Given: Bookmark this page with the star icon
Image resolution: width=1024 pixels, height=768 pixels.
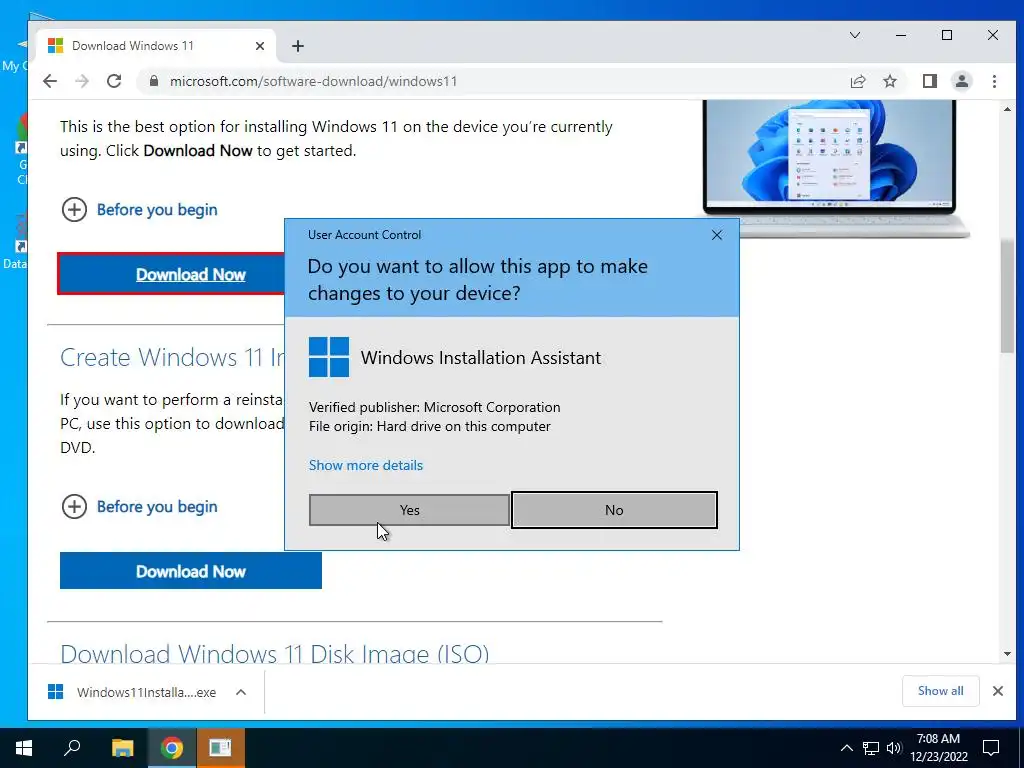Looking at the screenshot, I should (889, 81).
